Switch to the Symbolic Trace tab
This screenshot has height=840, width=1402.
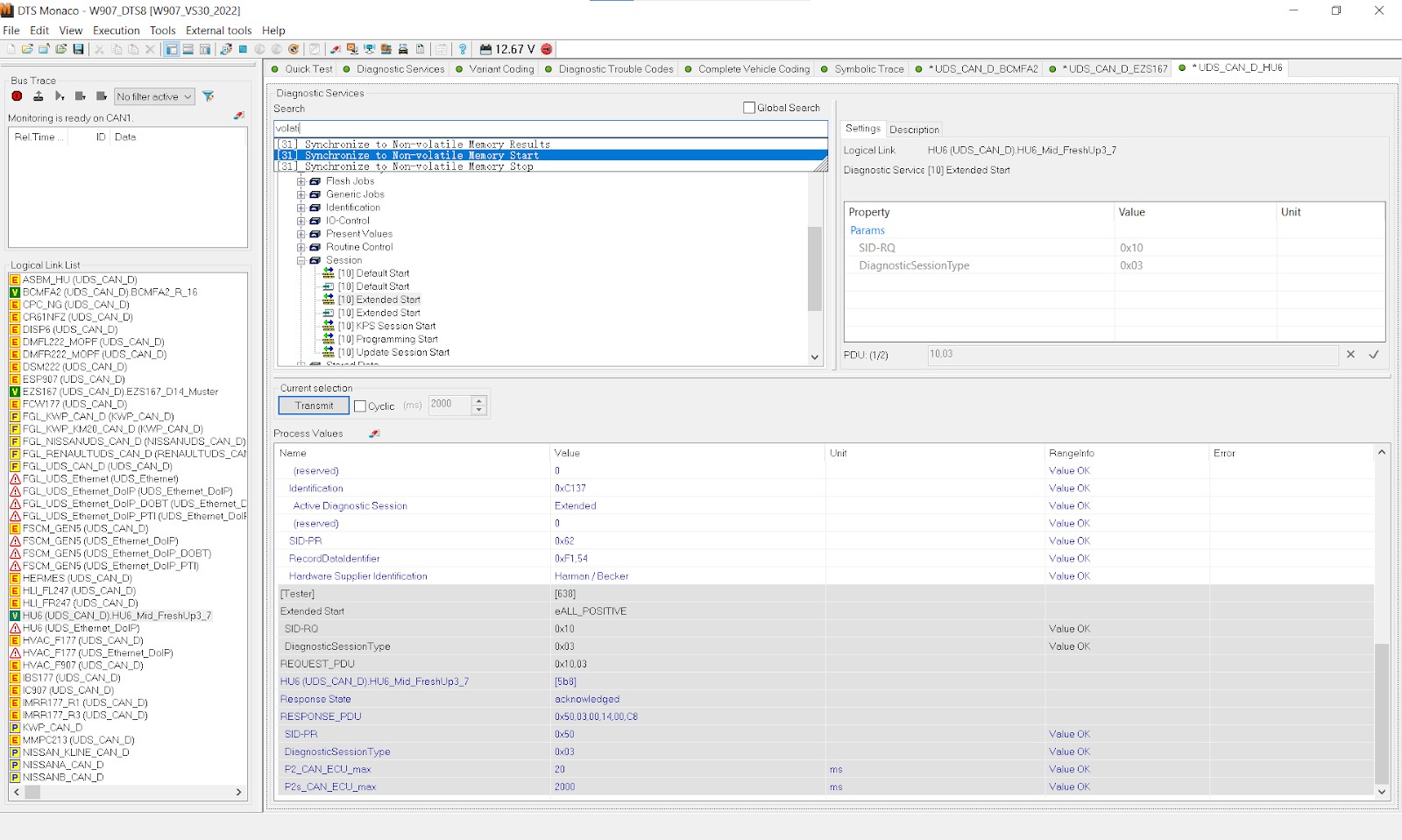pyautogui.click(x=863, y=68)
